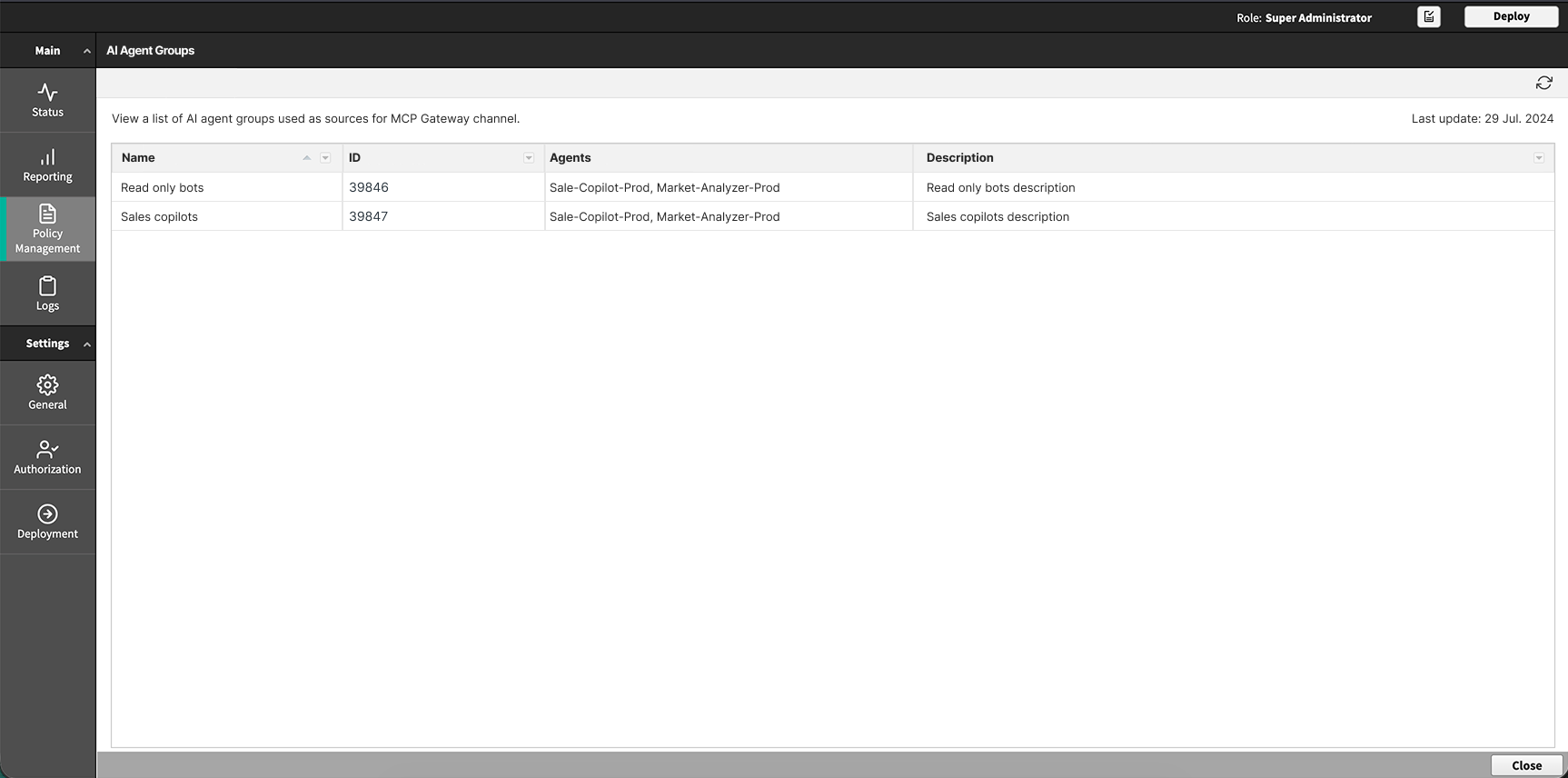
Task: Refresh the AI agent groups list
Action: click(1543, 83)
